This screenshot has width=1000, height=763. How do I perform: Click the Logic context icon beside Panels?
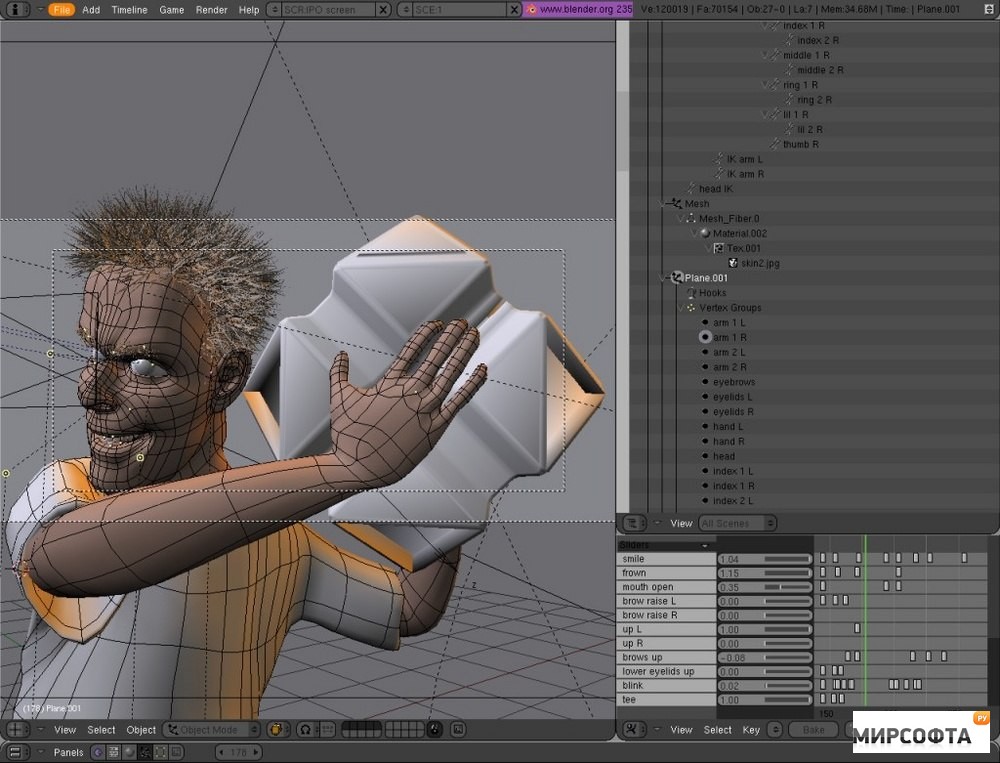pyautogui.click(x=98, y=753)
